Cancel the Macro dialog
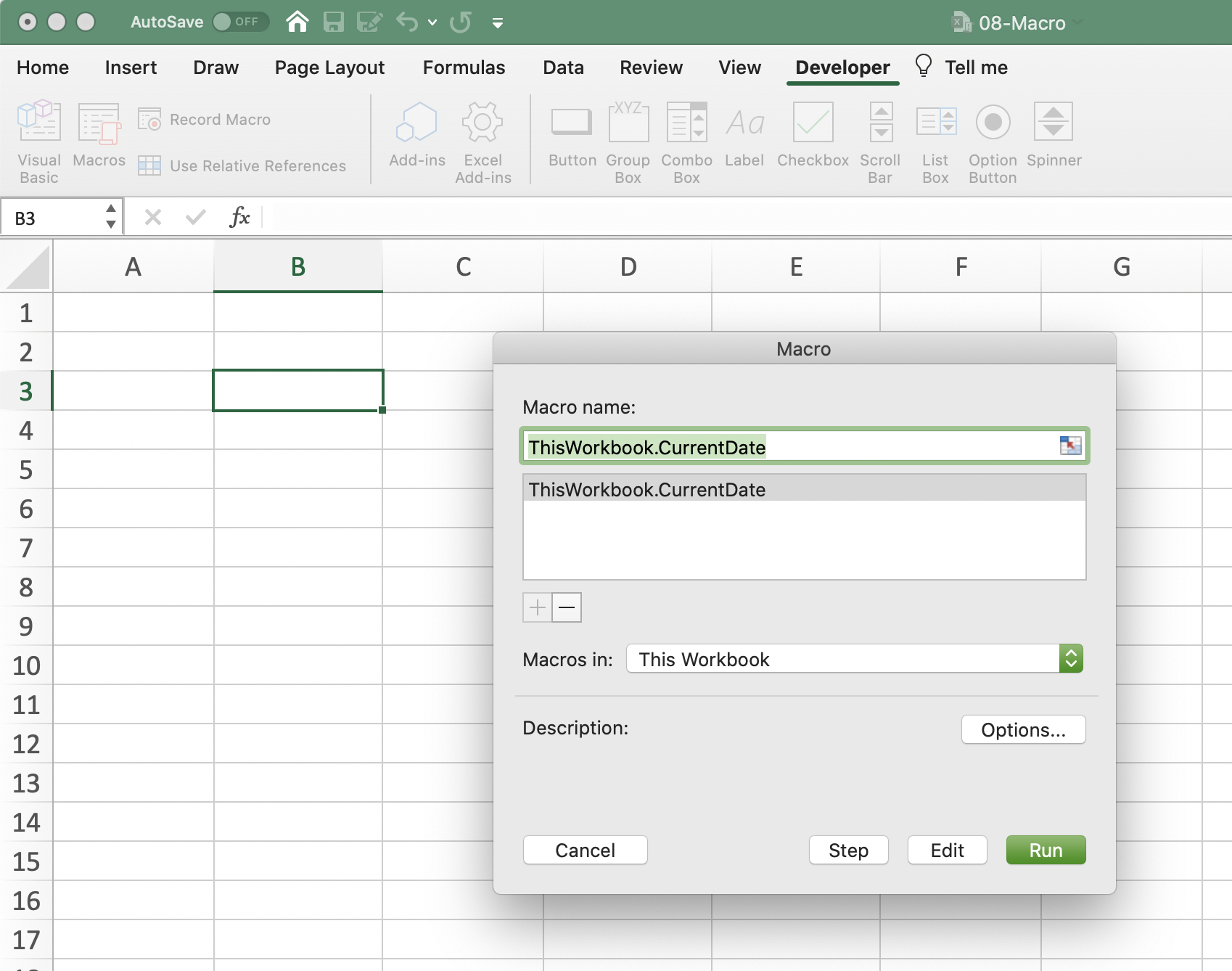 [x=585, y=850]
